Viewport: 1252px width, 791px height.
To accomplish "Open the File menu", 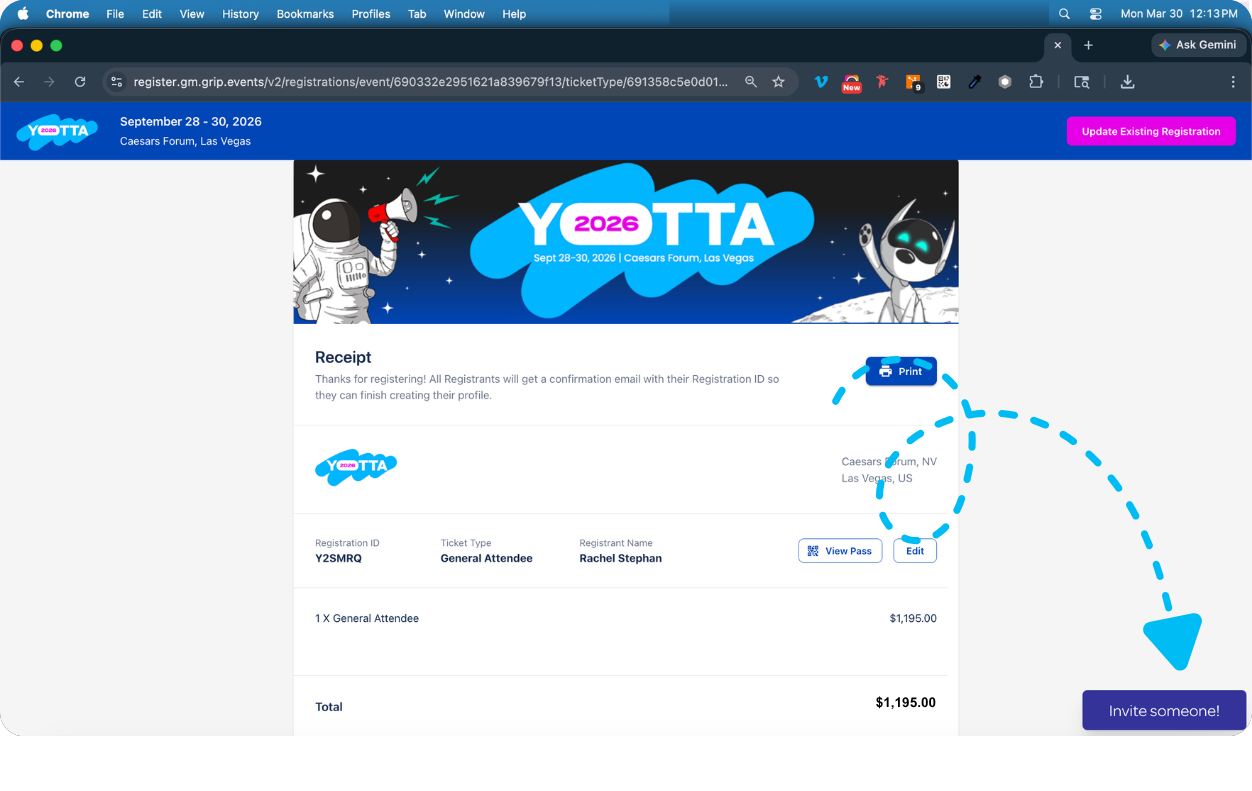I will pyautogui.click(x=115, y=14).
